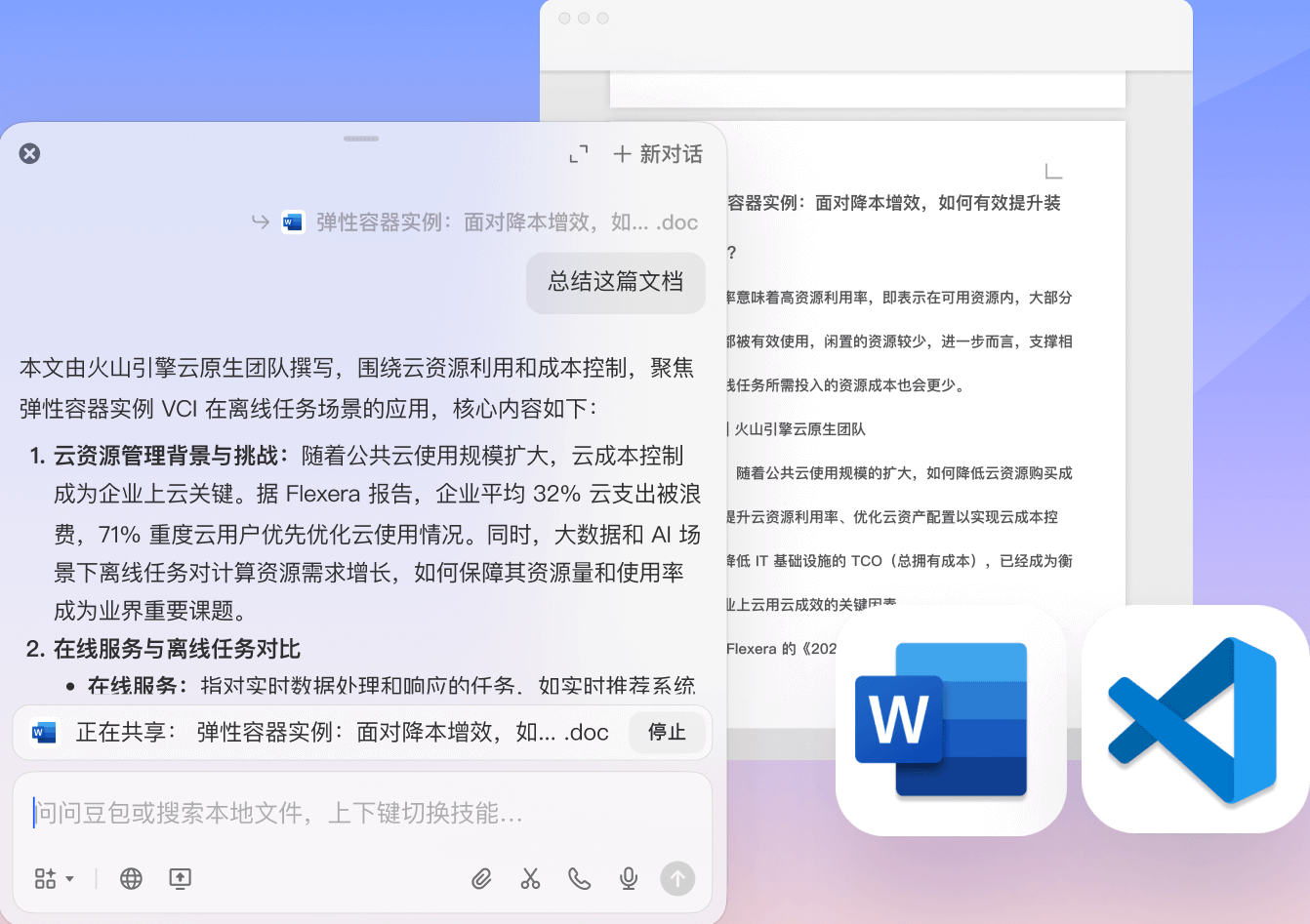Click the 在线服务 bullet item
1310x924 pixels.
(391, 686)
